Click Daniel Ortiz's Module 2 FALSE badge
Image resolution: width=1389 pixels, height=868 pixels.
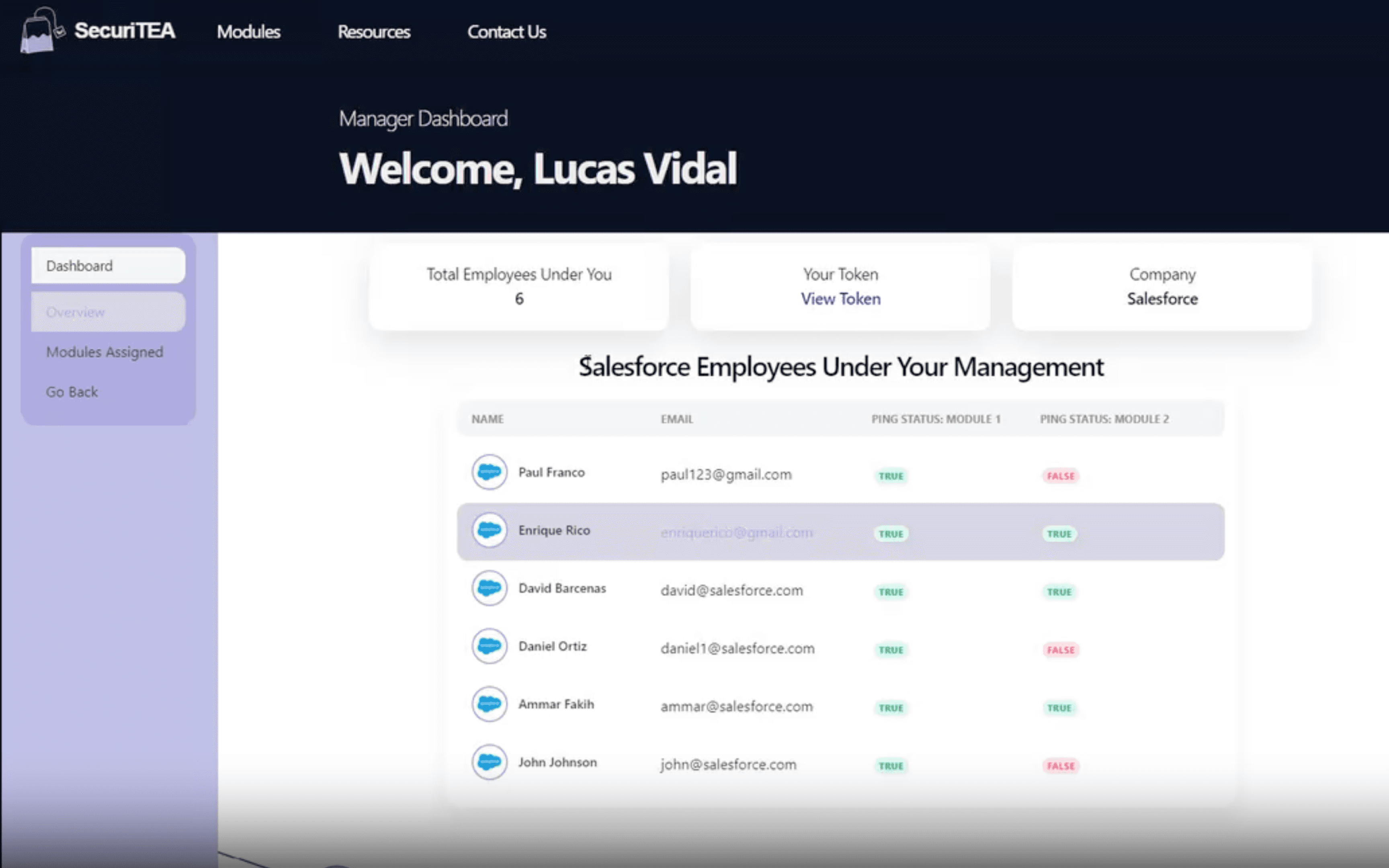pos(1061,650)
